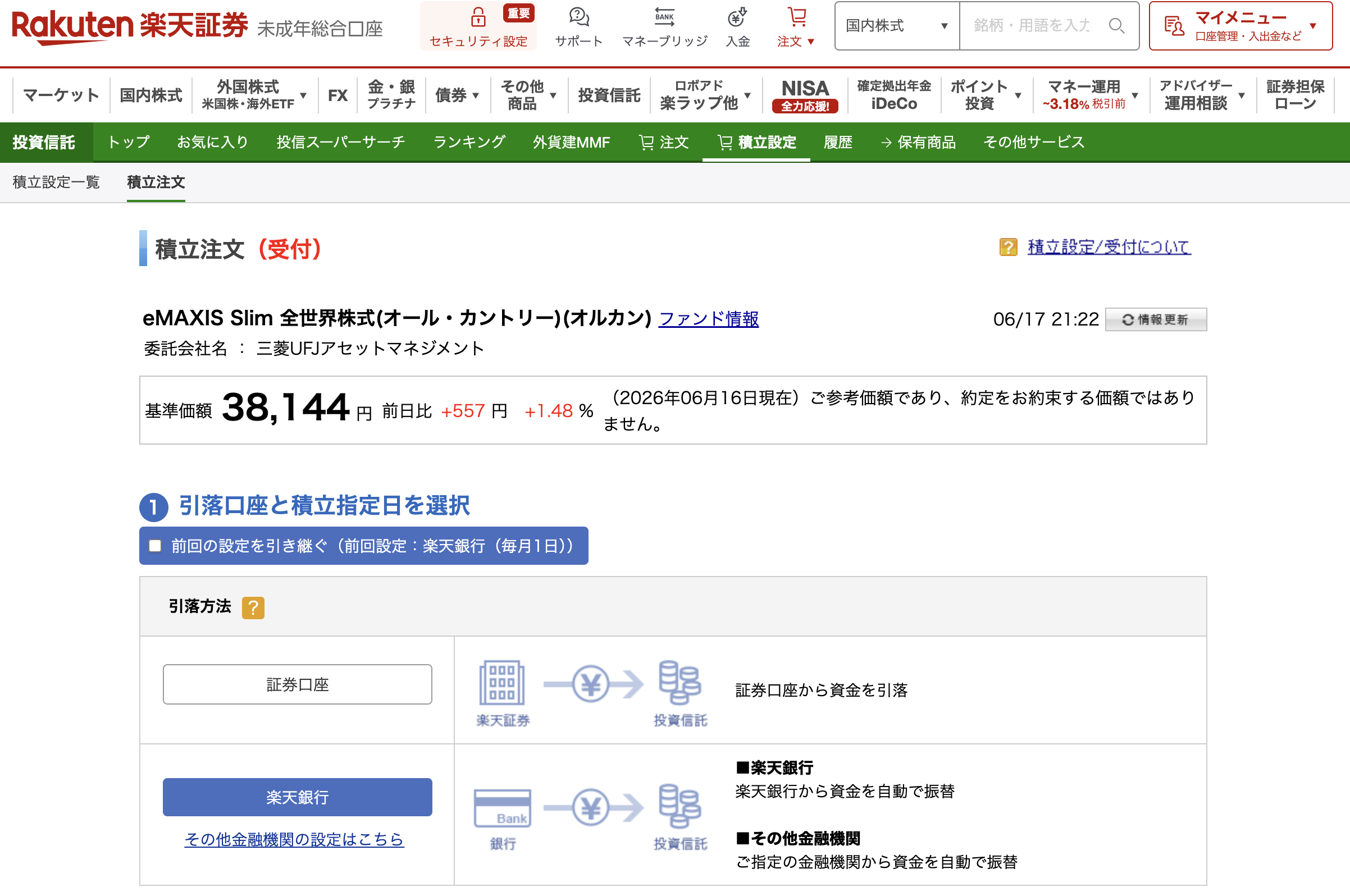The image size is (1350, 896).
Task: Click the deposit (入金) coin icon
Action: (x=737, y=17)
